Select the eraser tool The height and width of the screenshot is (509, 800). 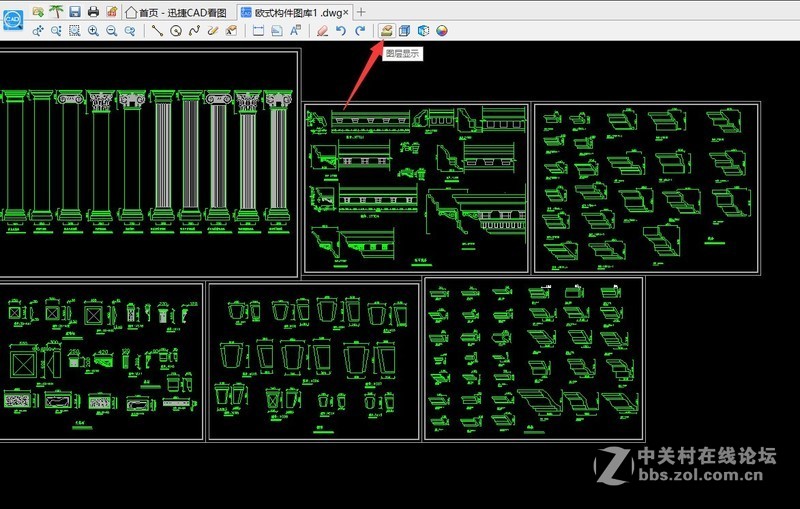322,31
